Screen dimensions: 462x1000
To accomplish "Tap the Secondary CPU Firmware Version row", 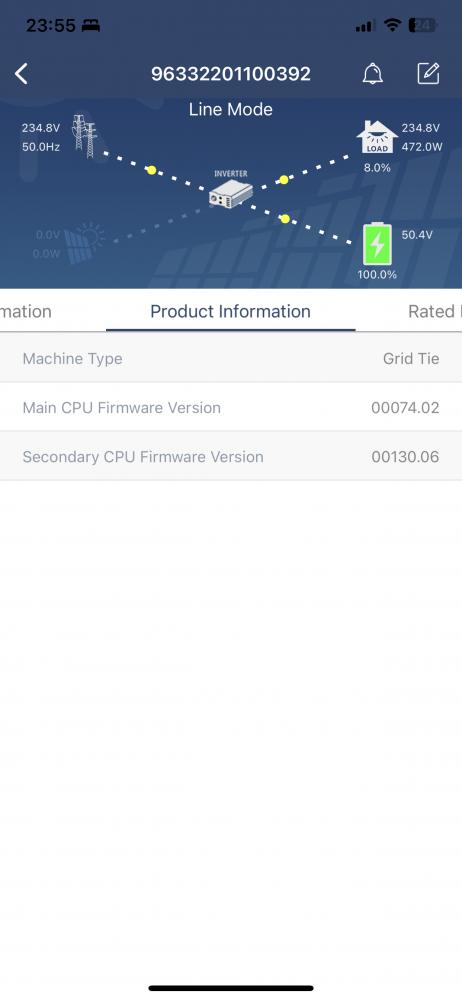I will tap(231, 457).
